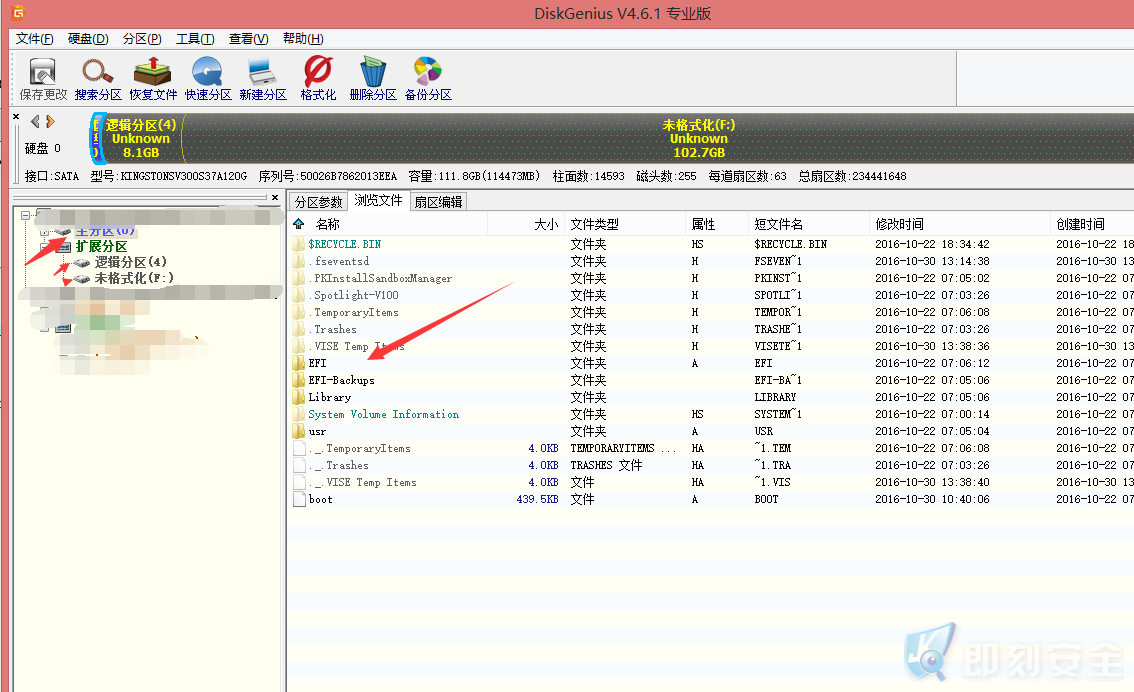Viewport: 1134px width, 692px height.
Task: Collapse the 扩展分区 tree node
Action: click(x=45, y=247)
